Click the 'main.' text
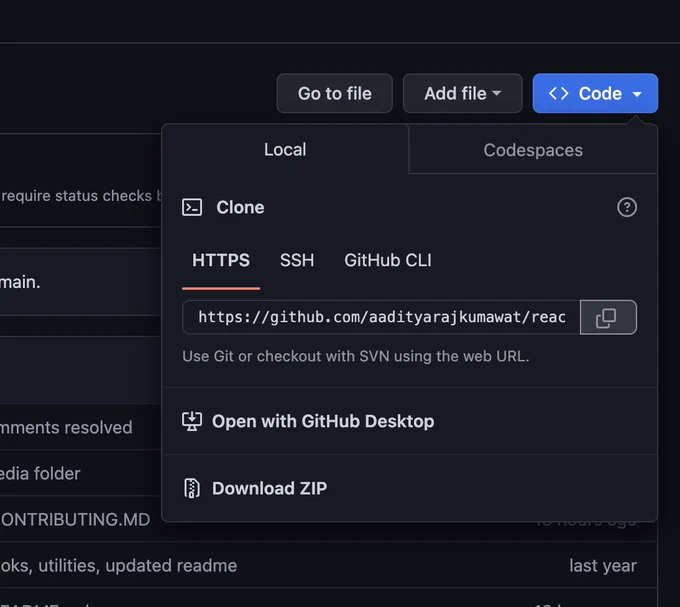Image resolution: width=680 pixels, height=607 pixels. tap(20, 282)
